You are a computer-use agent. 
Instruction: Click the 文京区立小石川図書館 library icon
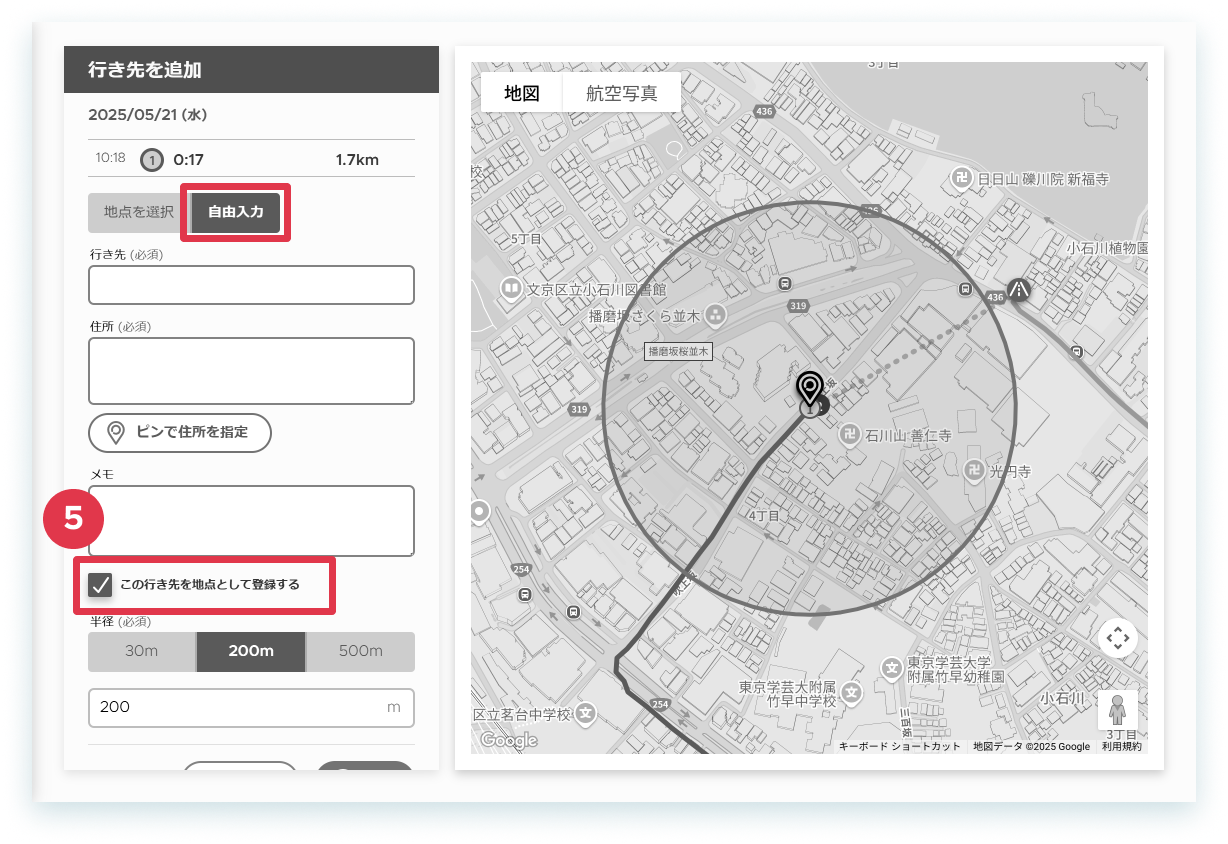coord(510,289)
